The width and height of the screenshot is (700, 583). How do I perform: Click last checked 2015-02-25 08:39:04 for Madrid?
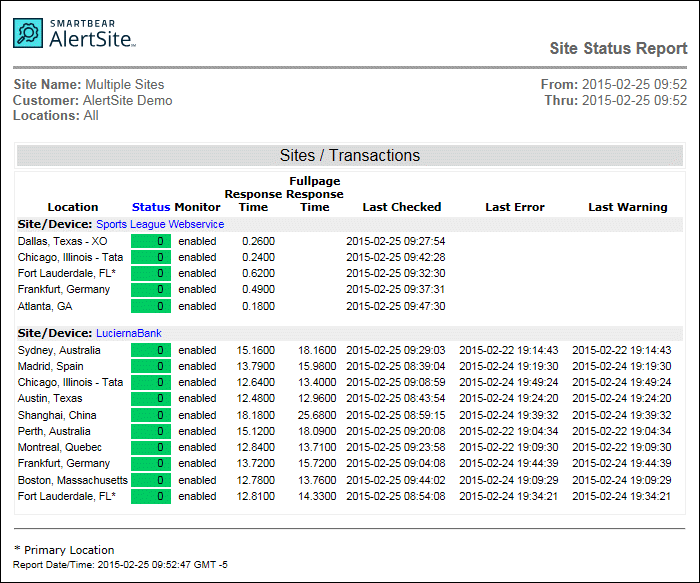point(396,366)
